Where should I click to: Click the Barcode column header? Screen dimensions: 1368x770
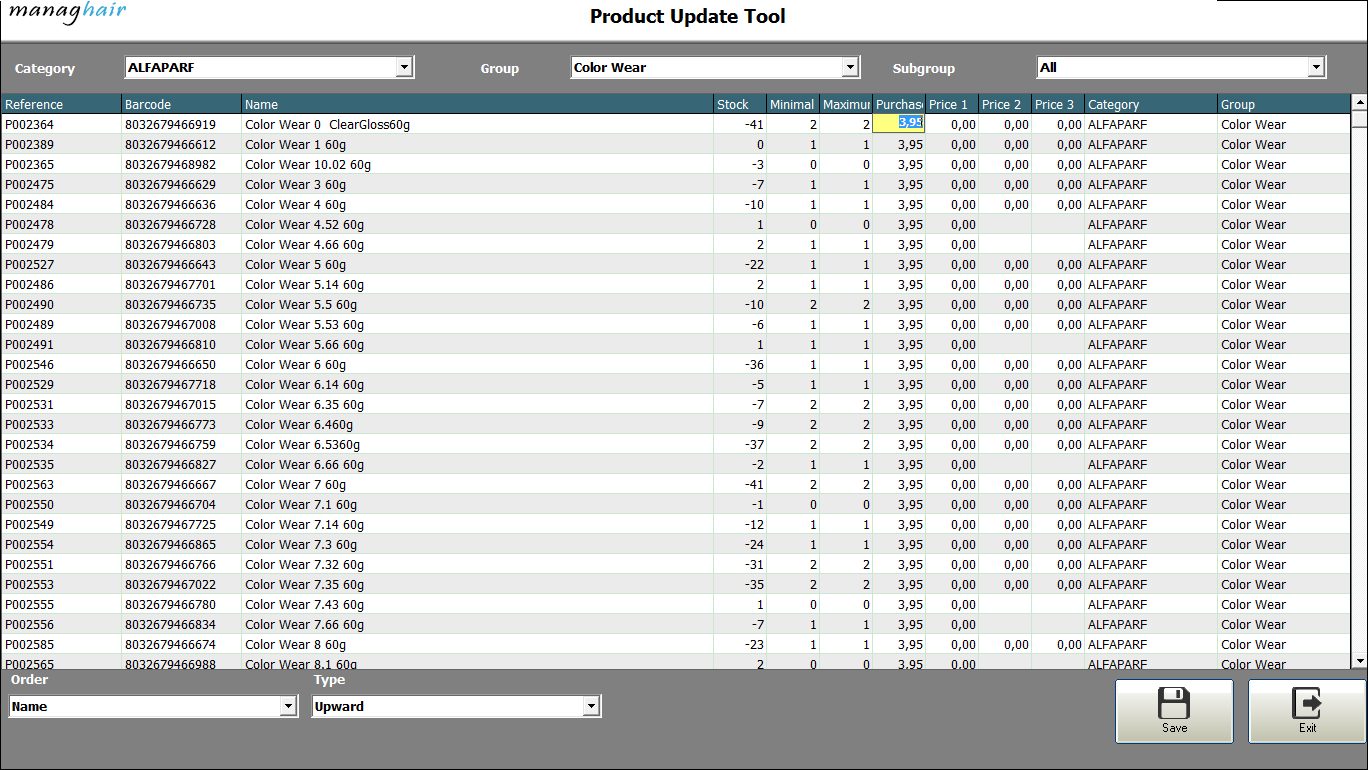click(180, 104)
